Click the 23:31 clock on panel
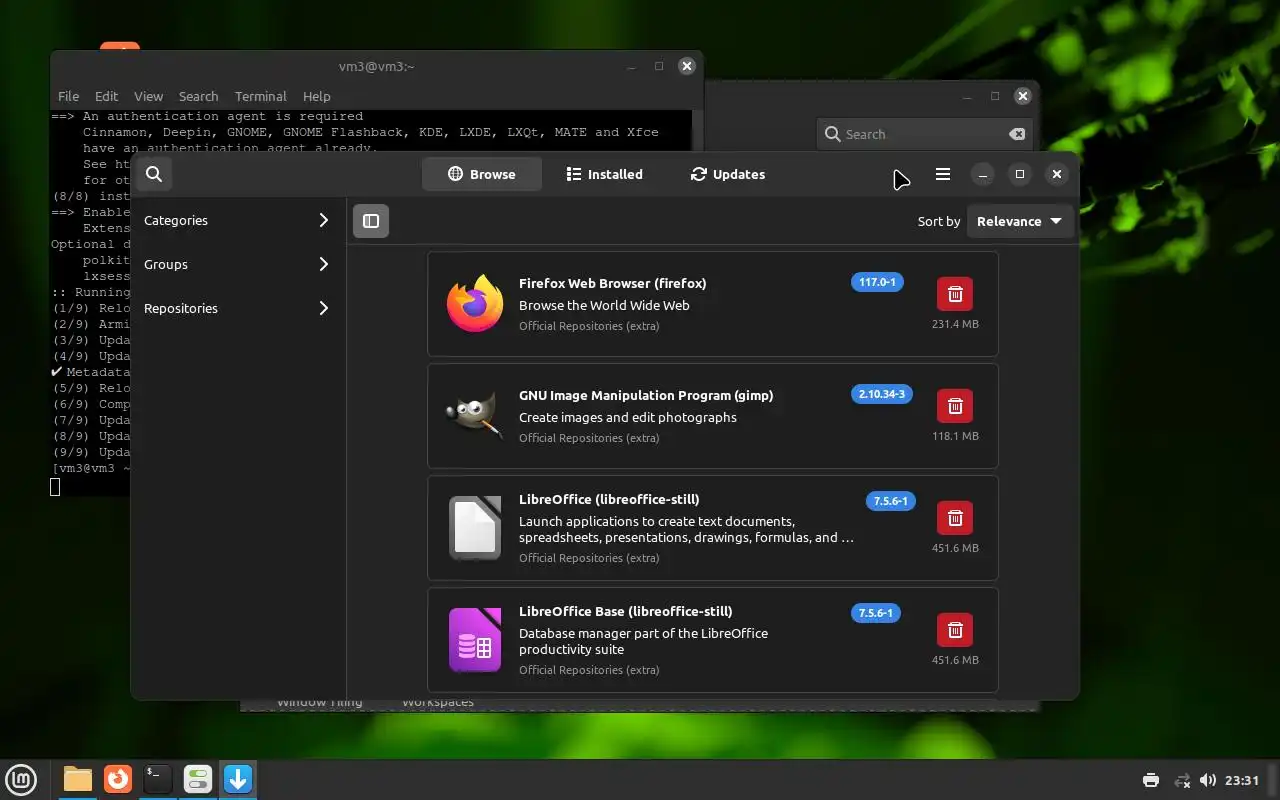The image size is (1280, 800). coord(1242,780)
